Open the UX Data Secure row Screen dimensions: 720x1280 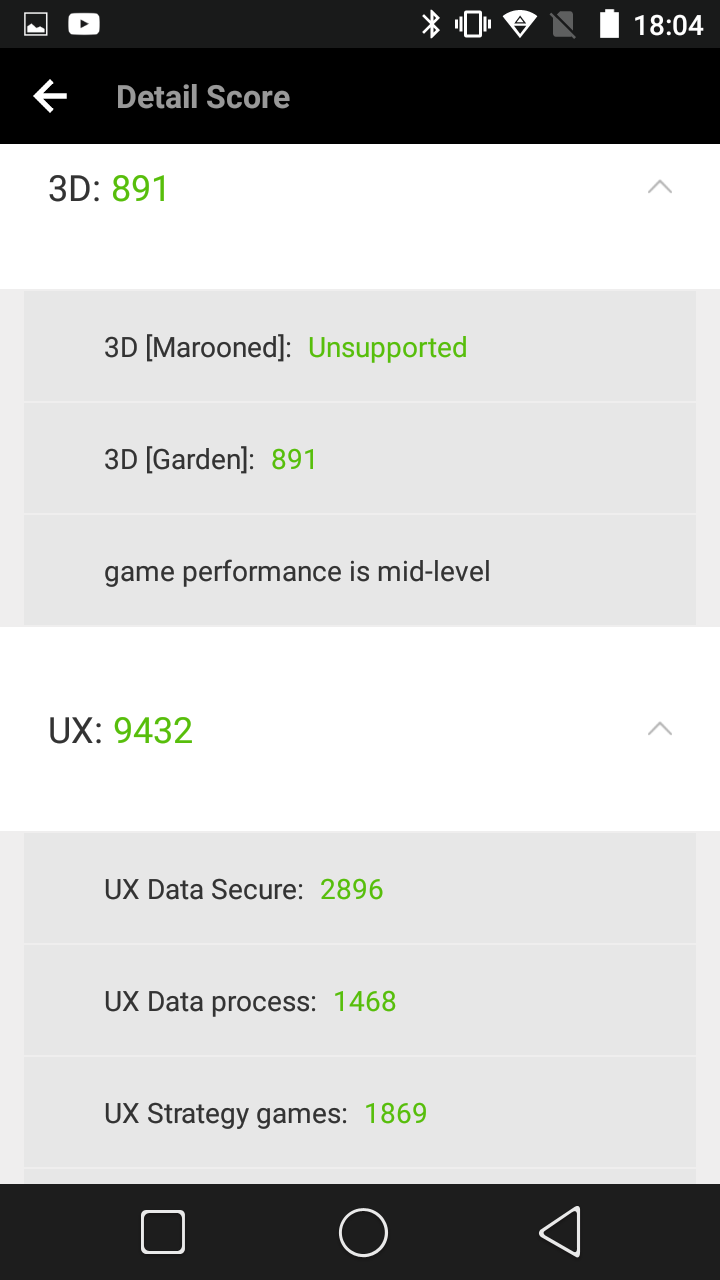[x=360, y=889]
